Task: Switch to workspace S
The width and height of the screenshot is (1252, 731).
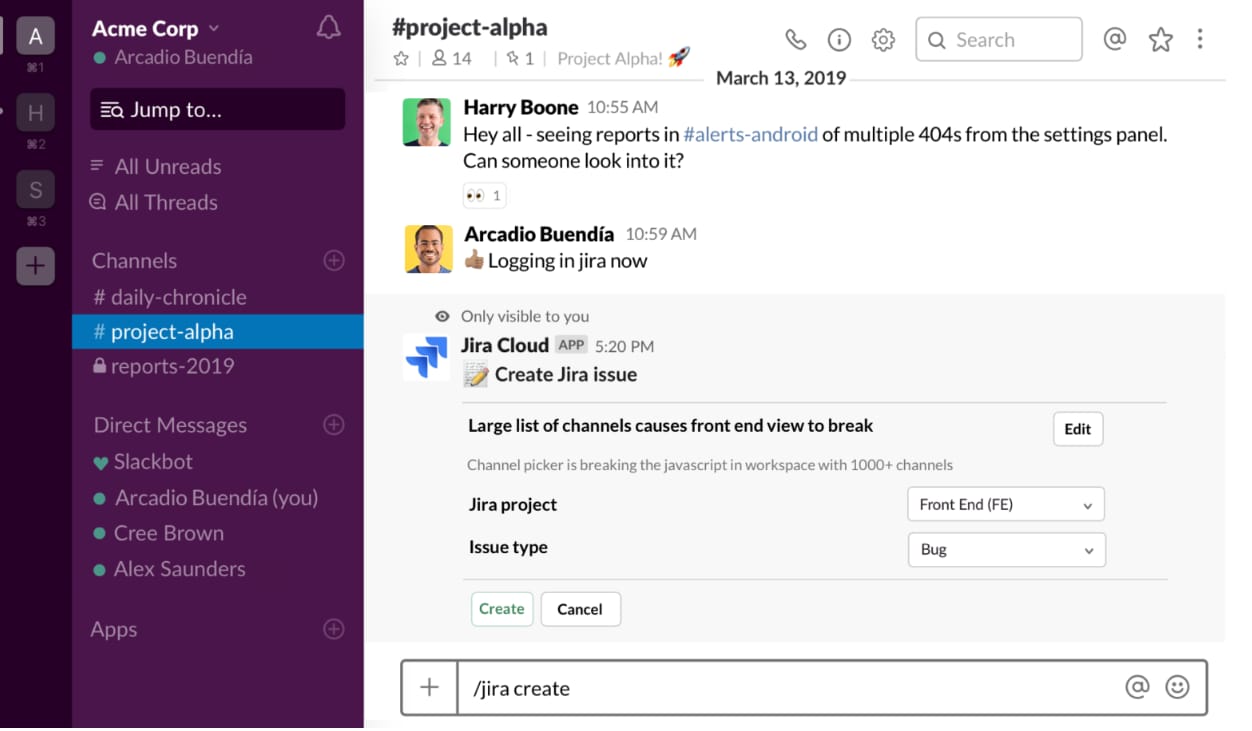Action: [x=35, y=189]
